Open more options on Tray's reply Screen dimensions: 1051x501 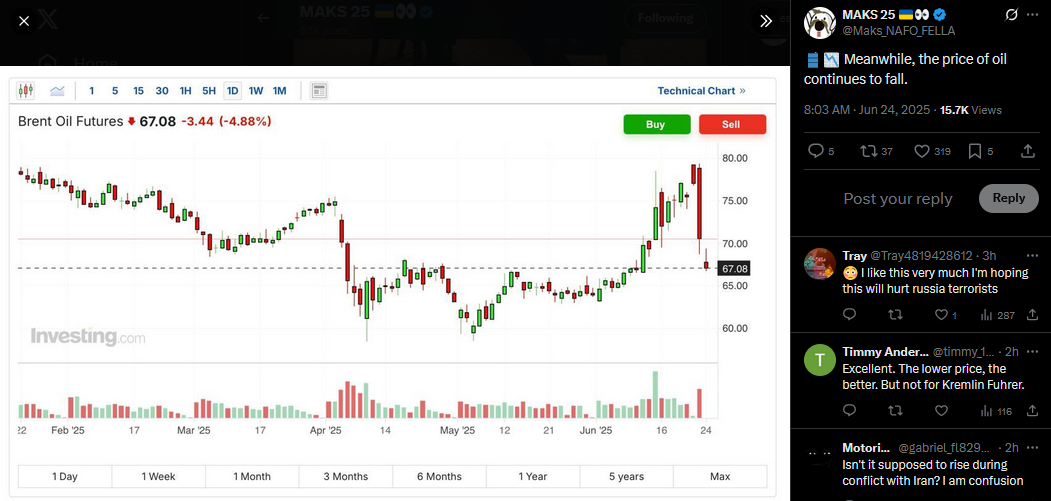(x=1032, y=256)
